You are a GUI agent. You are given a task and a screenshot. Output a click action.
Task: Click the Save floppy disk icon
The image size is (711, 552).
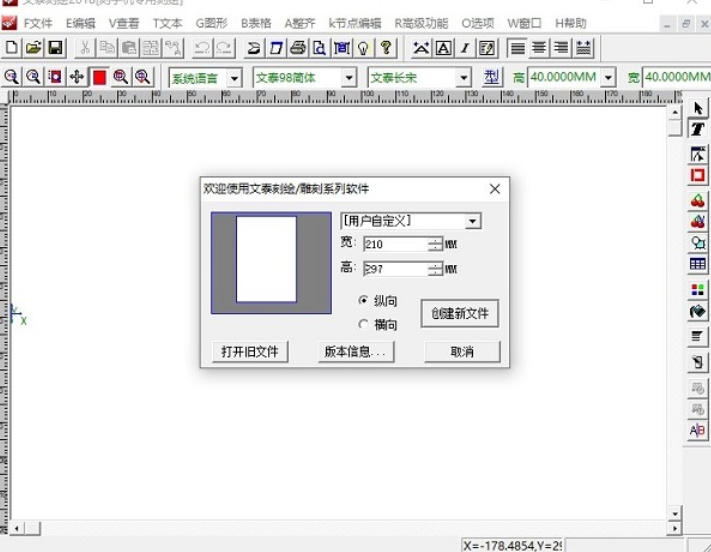pos(55,48)
